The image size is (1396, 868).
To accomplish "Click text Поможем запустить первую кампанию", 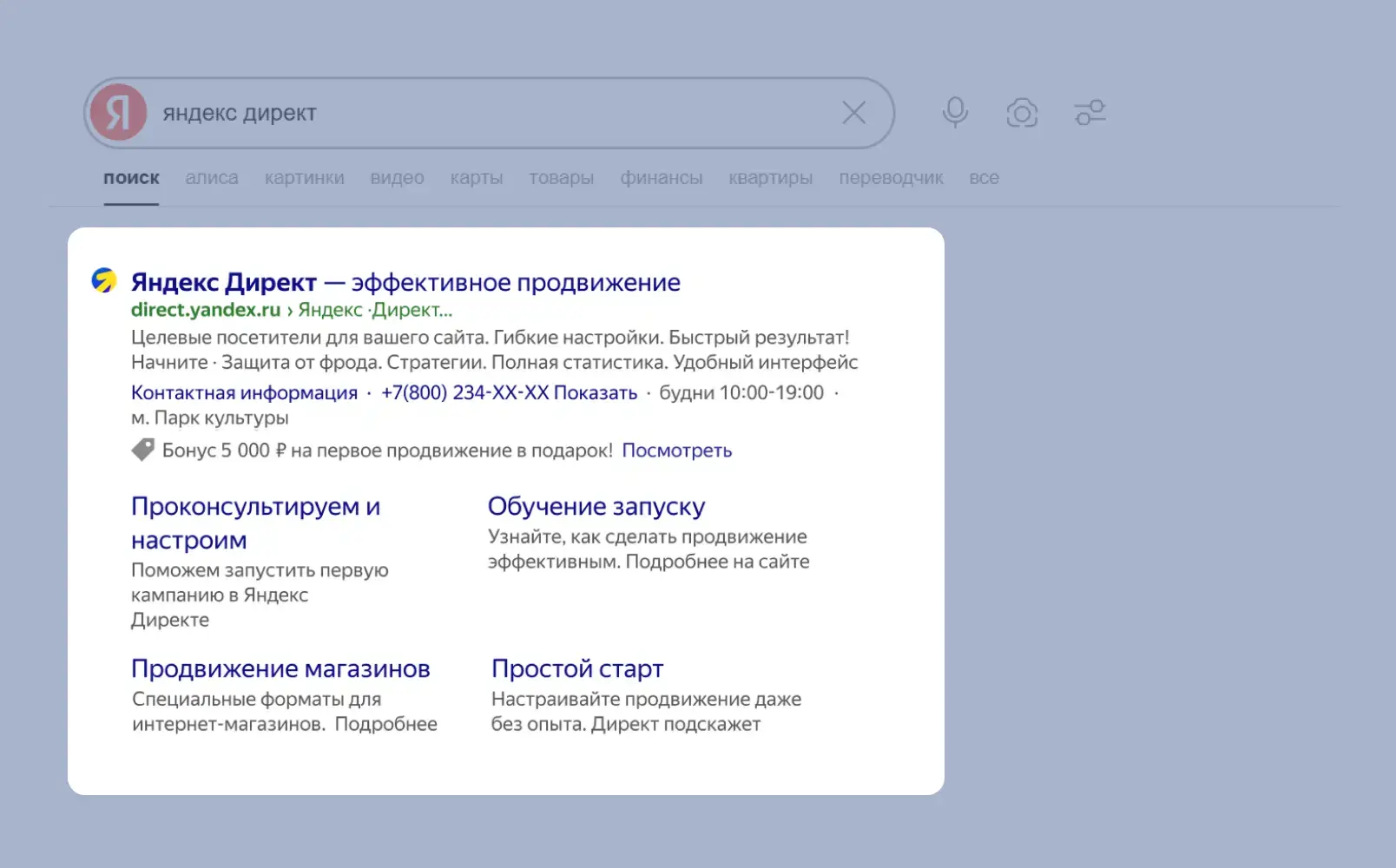I will click(x=260, y=595).
